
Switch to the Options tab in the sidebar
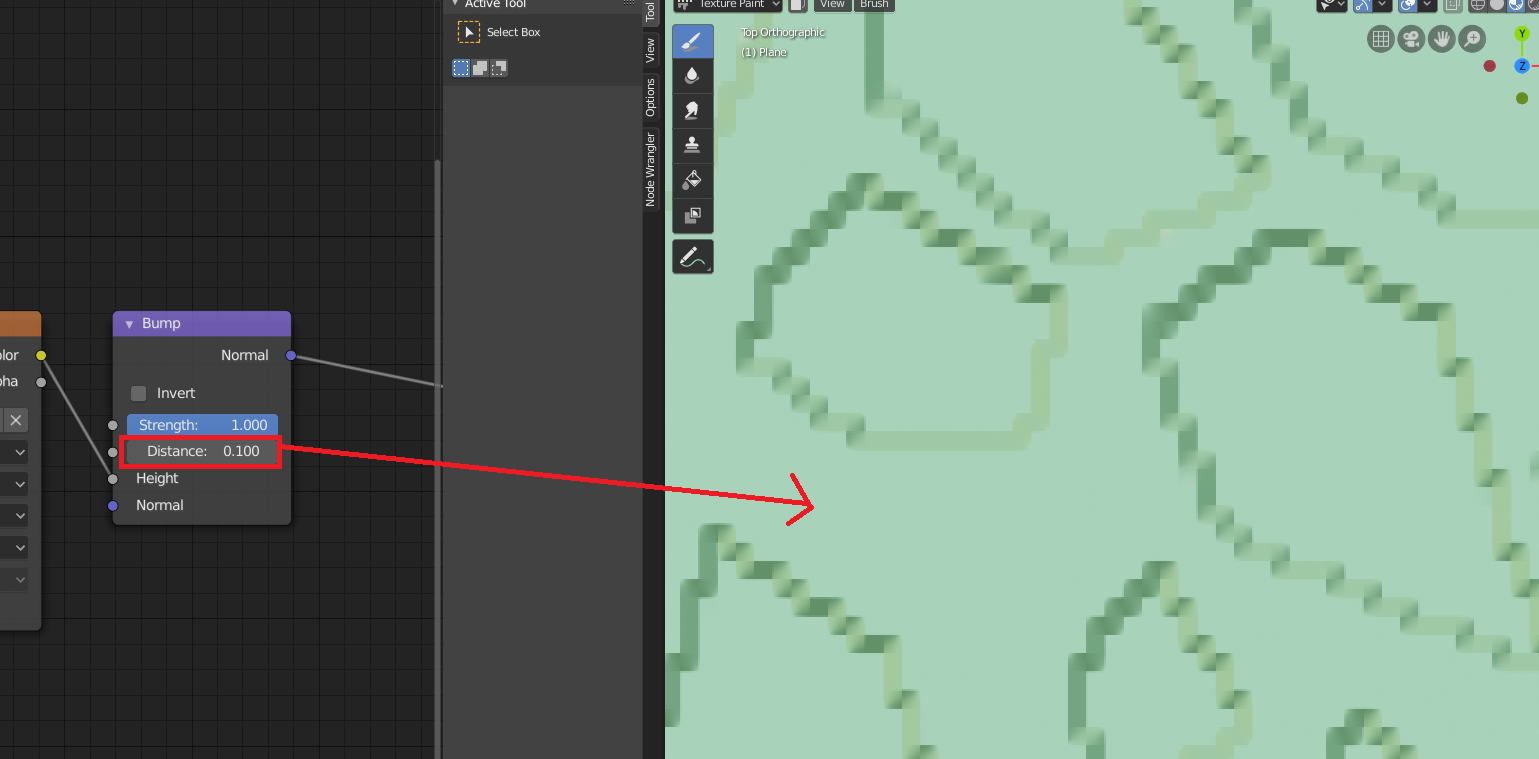pos(650,95)
